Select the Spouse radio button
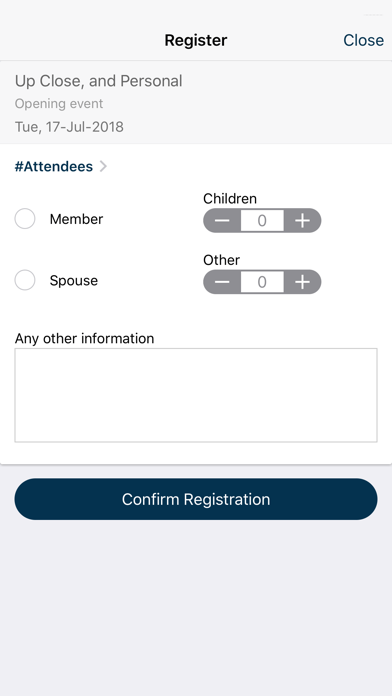Viewport: 392px width, 696px height. (x=25, y=280)
